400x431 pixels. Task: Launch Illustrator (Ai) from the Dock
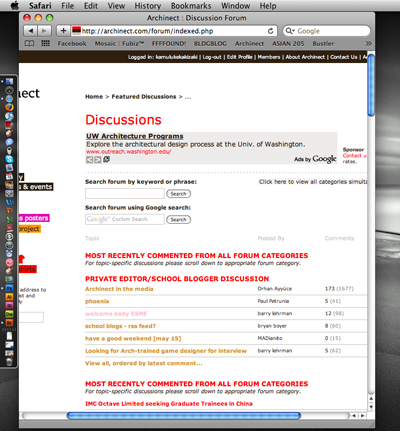9,297
